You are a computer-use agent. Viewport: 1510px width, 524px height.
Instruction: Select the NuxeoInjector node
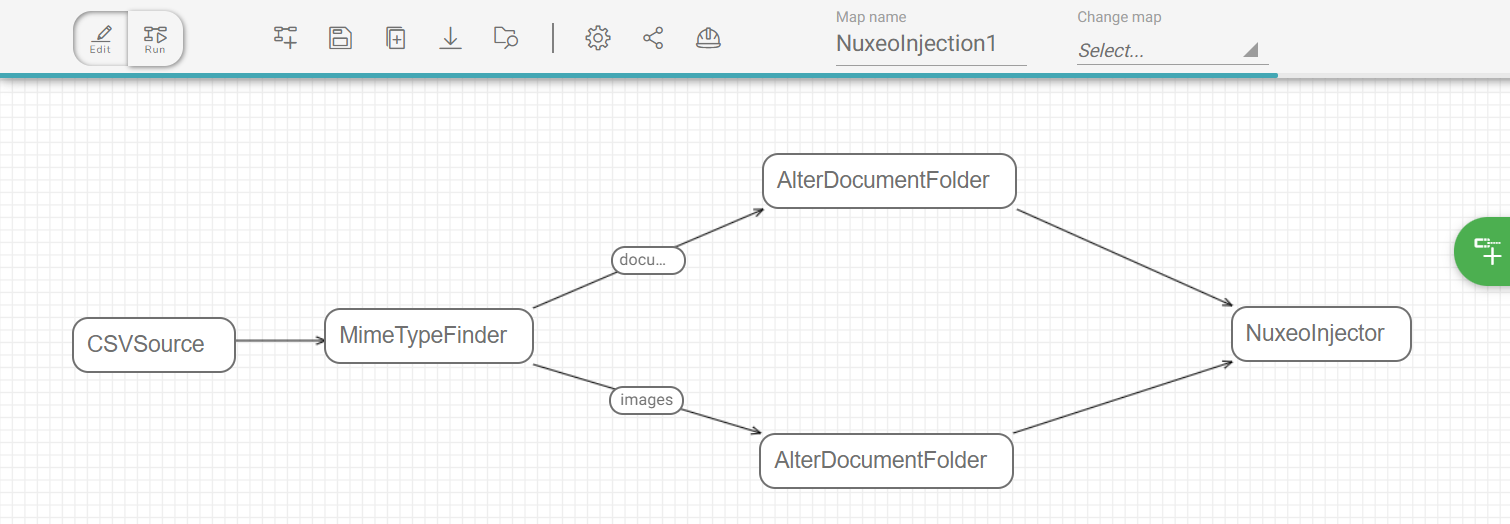click(1321, 334)
